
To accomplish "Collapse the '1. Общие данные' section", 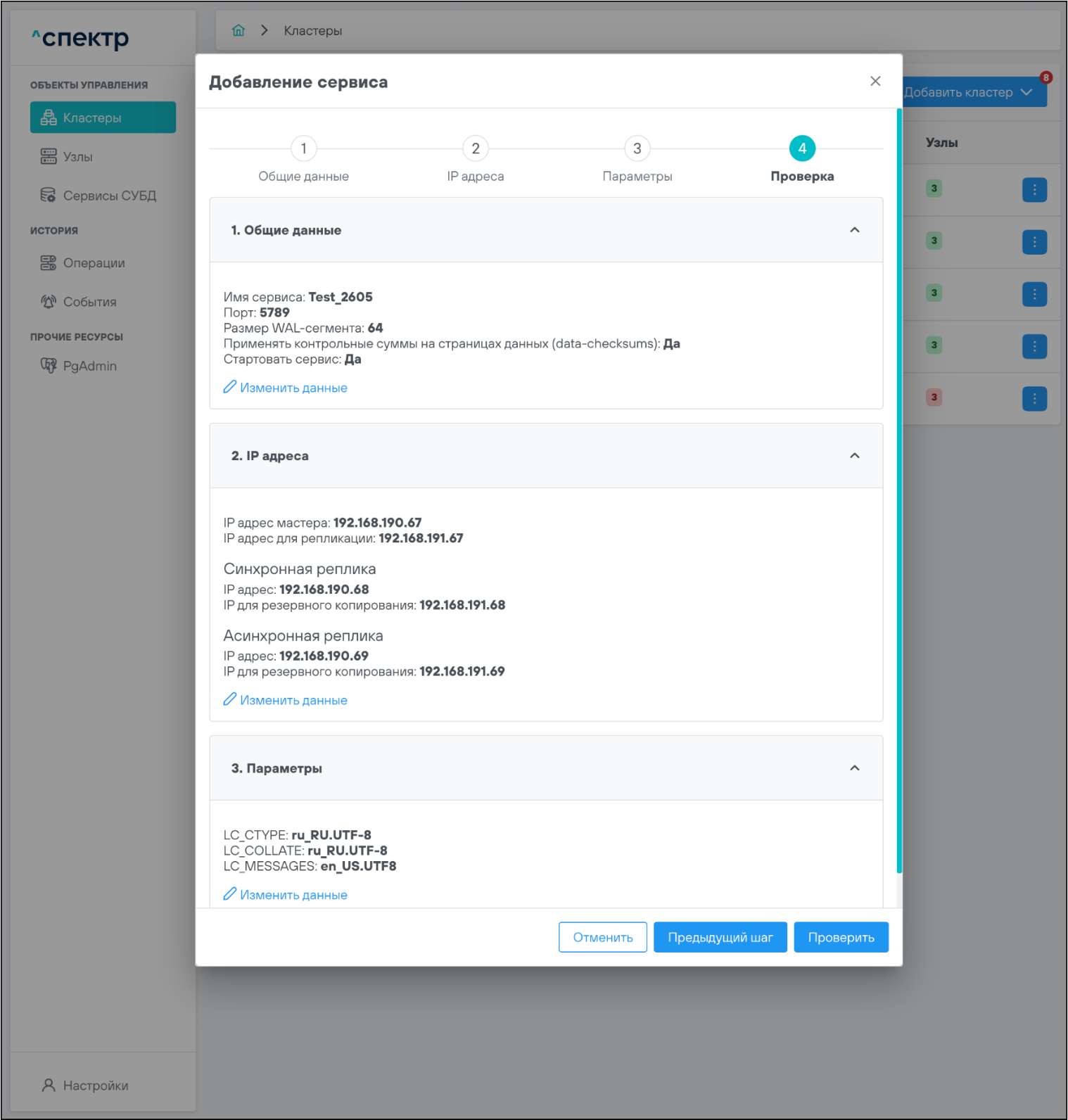I will click(x=855, y=230).
